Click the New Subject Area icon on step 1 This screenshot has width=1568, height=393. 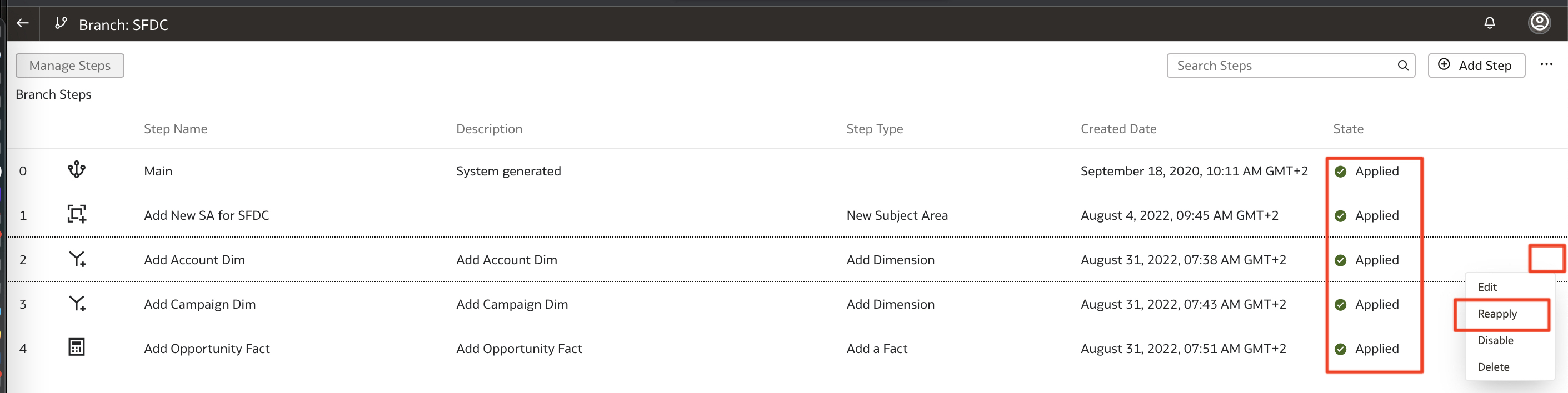tap(77, 215)
